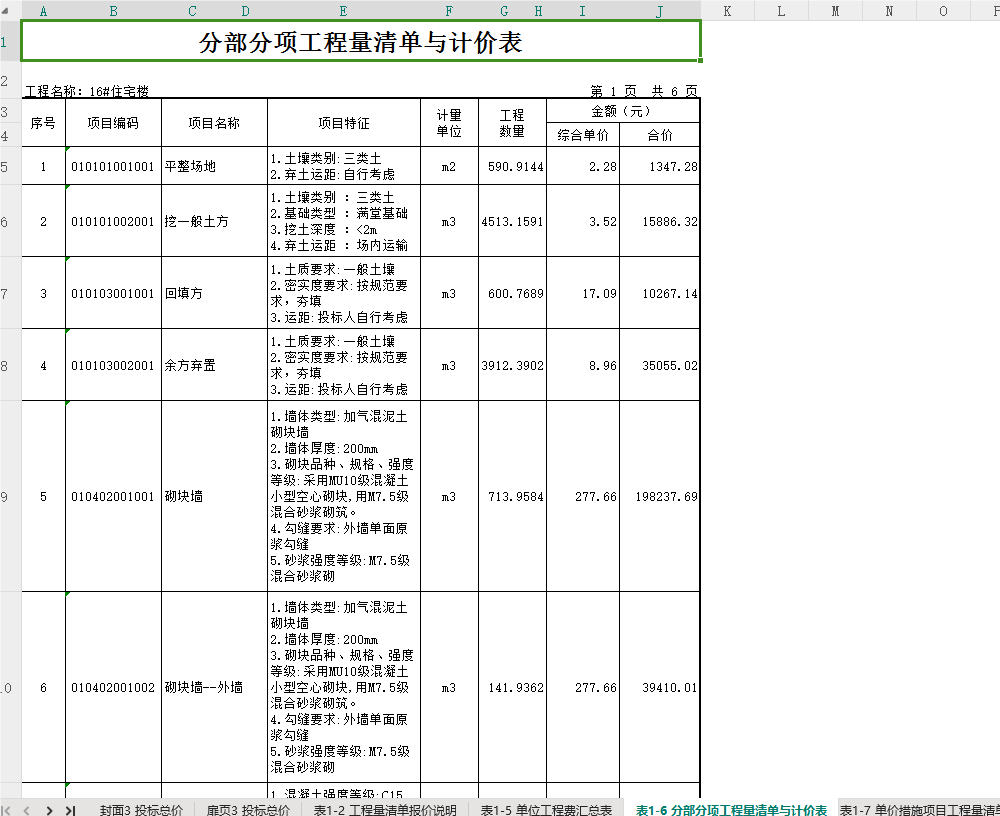The width and height of the screenshot is (1000, 816).
Task: Select project code 010101001001
Action: pyautogui.click(x=113, y=166)
